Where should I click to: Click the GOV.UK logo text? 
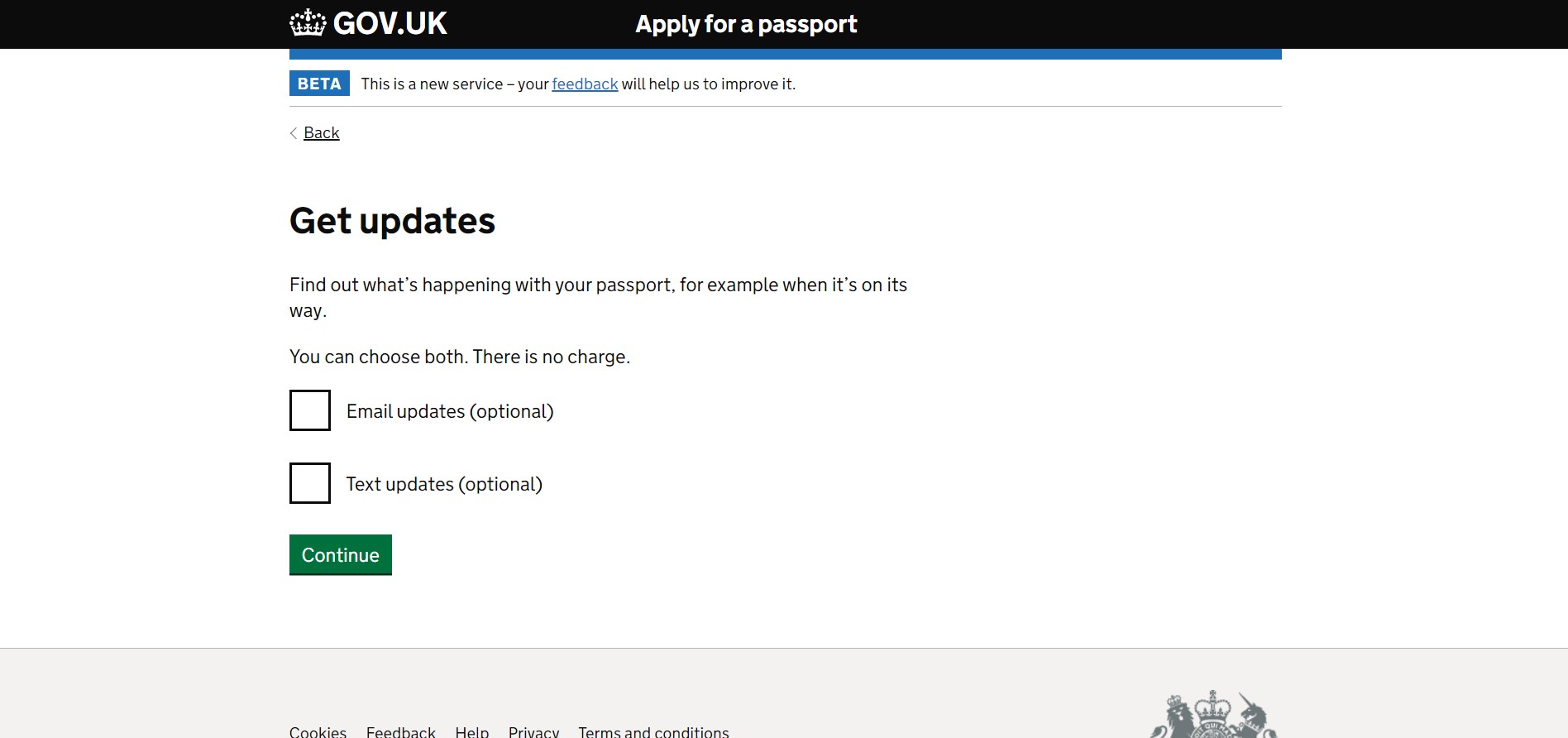[390, 23]
